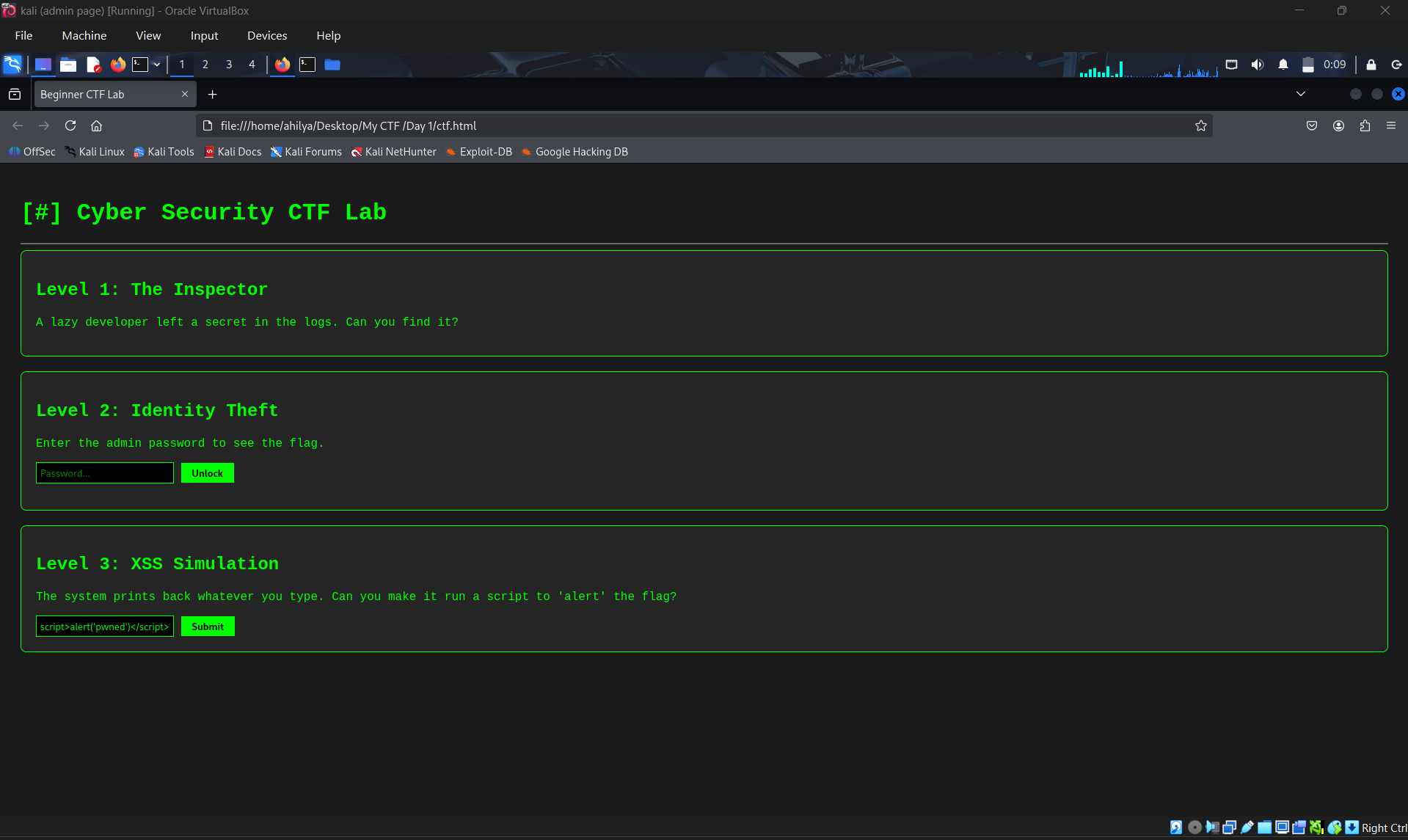Viewport: 1408px width, 840px height.
Task: Reload the current page
Action: [x=70, y=125]
